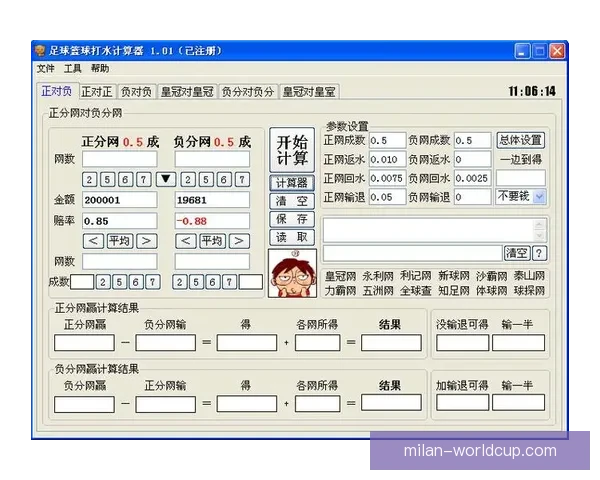
Task: Click the 平均 button under 负分网 赔率
Action: 212,241
